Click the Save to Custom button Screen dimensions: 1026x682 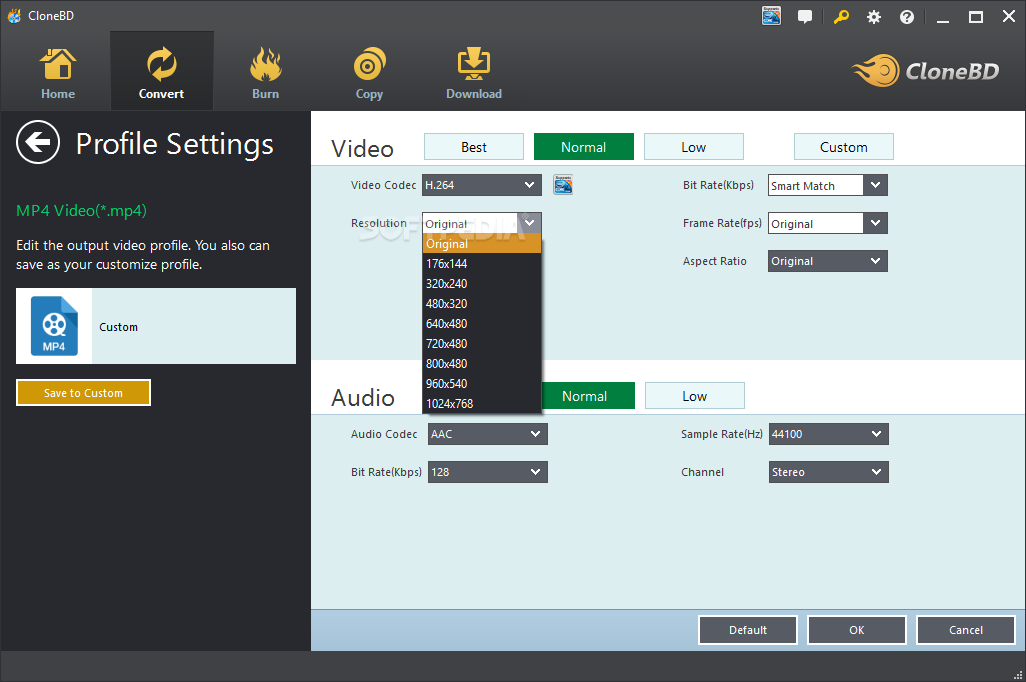point(83,393)
